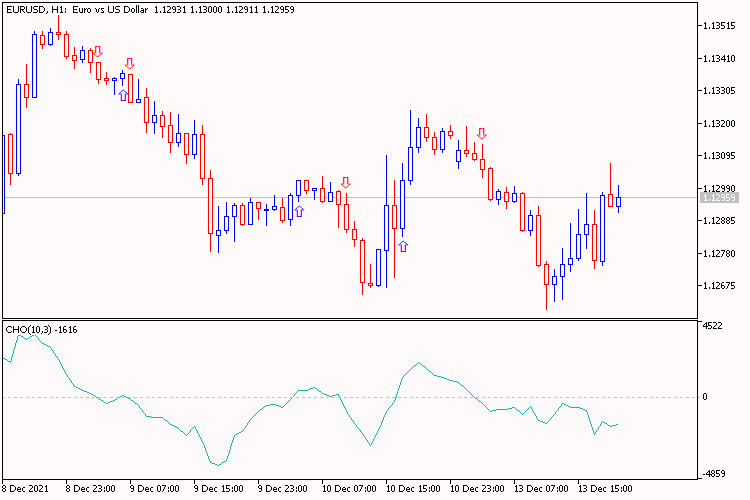
Task: Click the 1.13515 price scale label
Action: (719, 26)
